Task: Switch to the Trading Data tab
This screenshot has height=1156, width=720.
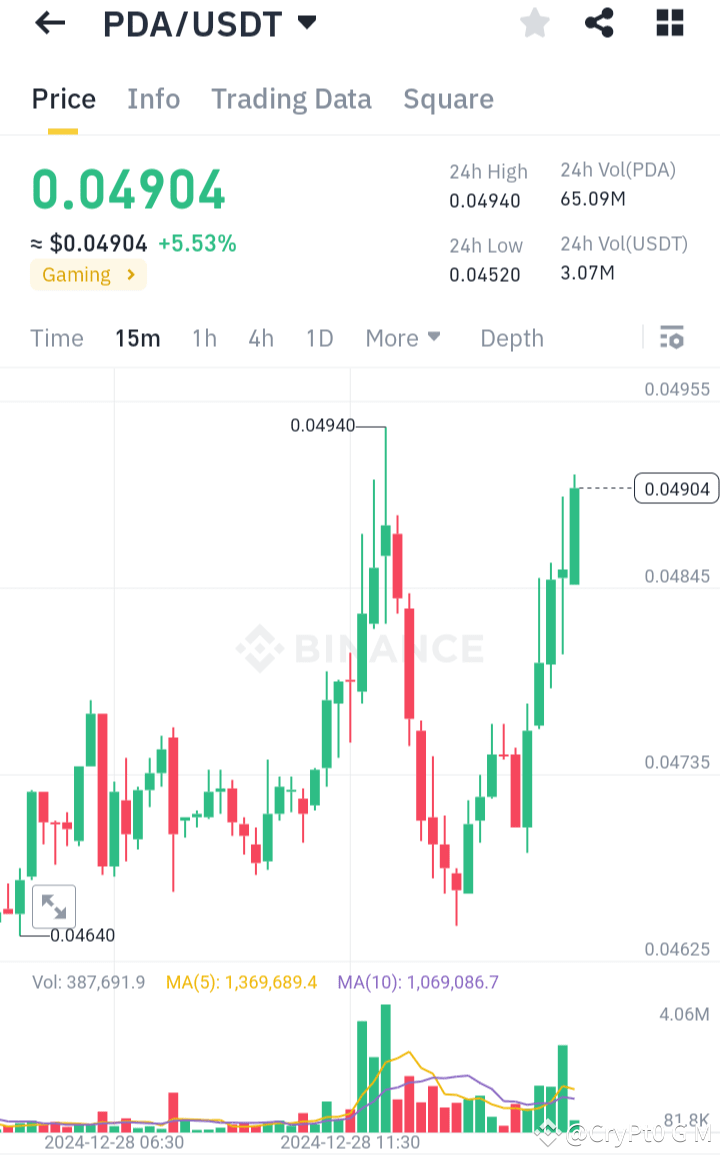Action: click(x=291, y=99)
